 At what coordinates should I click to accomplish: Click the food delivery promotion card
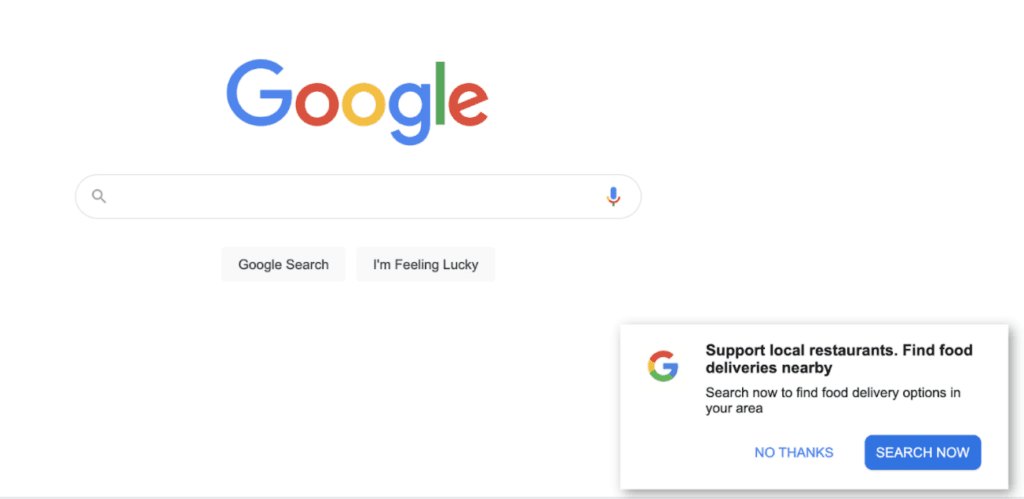click(x=814, y=406)
